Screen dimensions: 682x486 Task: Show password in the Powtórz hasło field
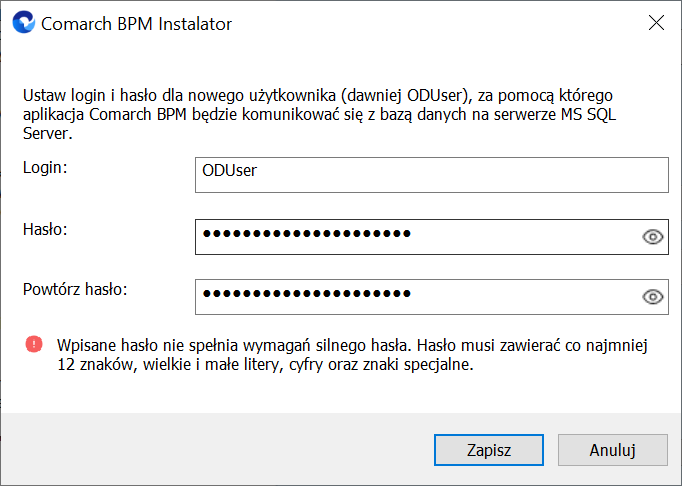[652, 297]
